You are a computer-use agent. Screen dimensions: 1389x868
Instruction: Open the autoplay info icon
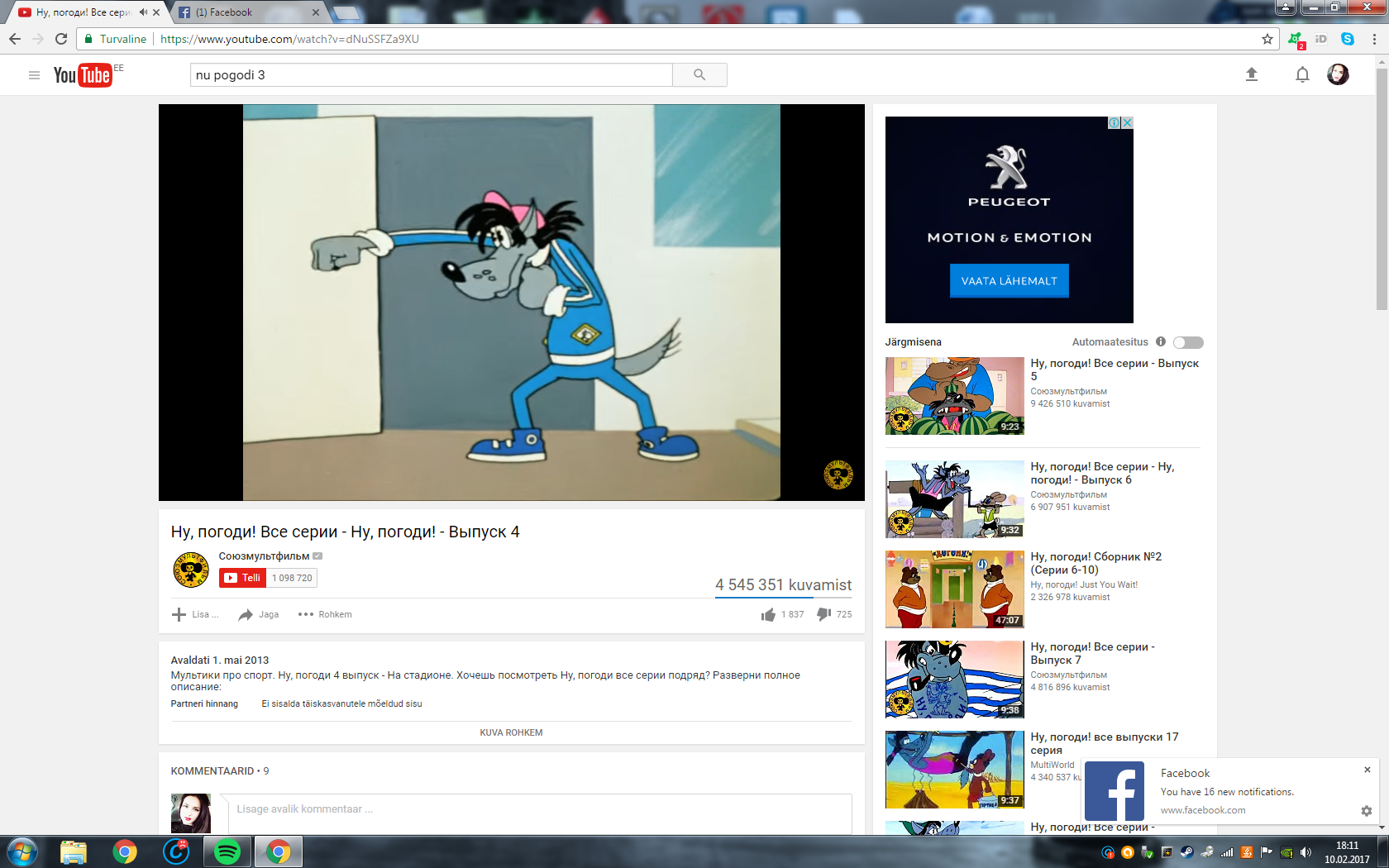click(x=1161, y=341)
